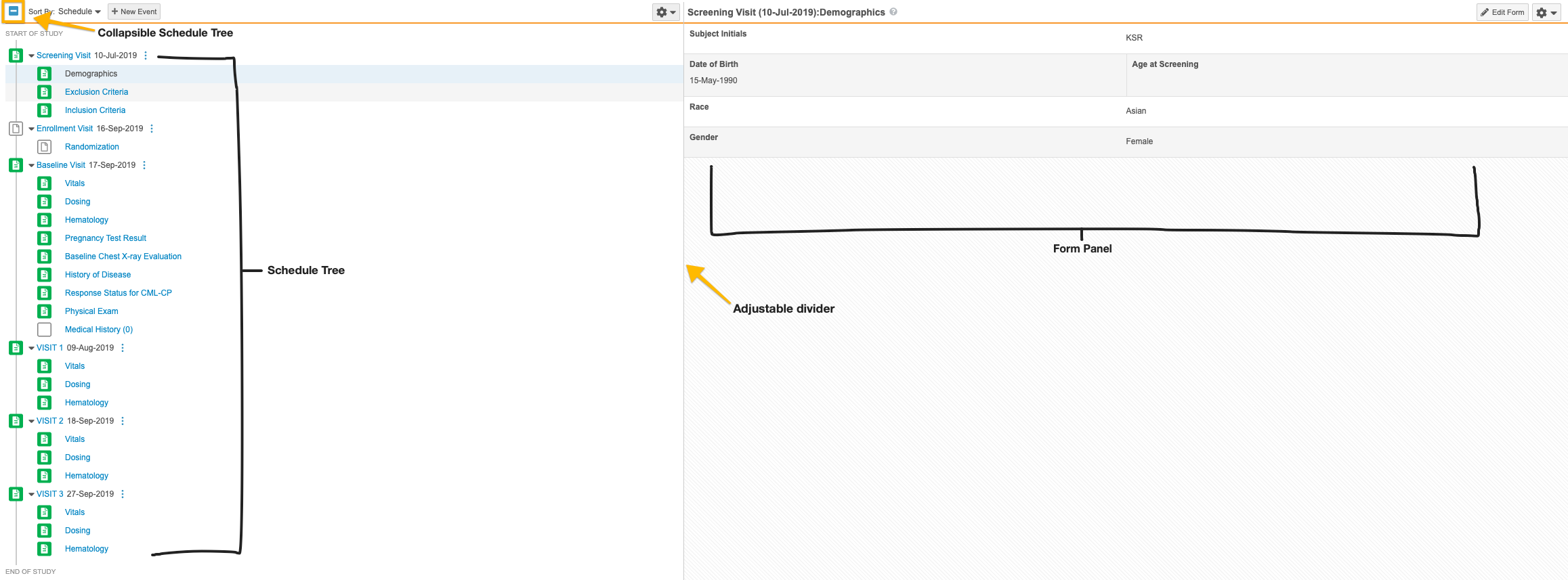Open the schedule tree gear settings menu
Screen dimensions: 1568x580
click(665, 12)
